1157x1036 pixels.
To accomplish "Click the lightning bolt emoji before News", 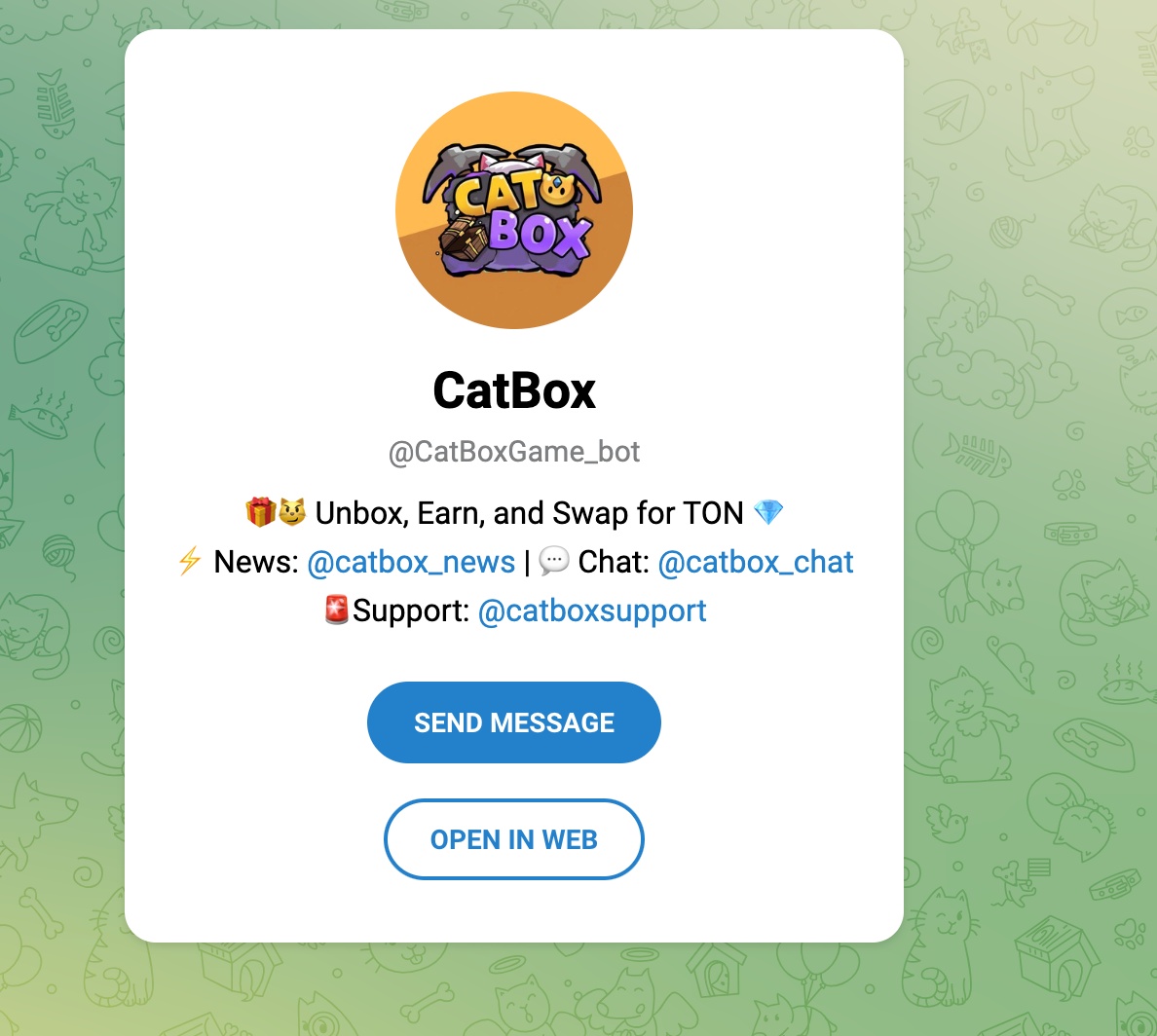I will (190, 561).
